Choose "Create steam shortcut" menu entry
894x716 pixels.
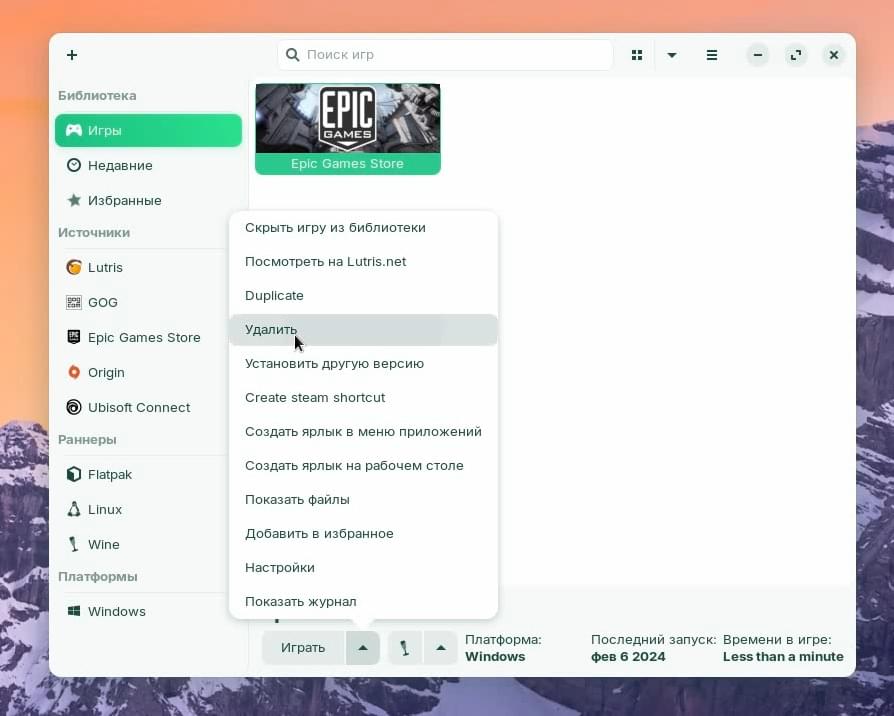pos(363,397)
